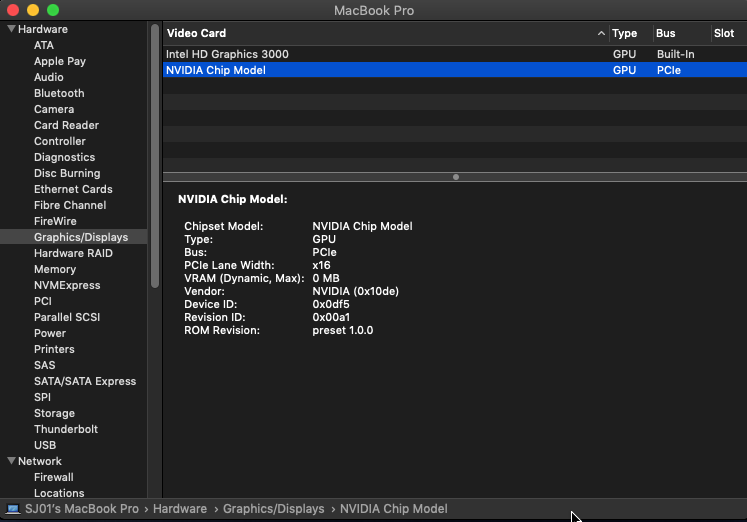Click SJ01's MacBook Pro in path bar
The image size is (747, 522).
(82, 509)
